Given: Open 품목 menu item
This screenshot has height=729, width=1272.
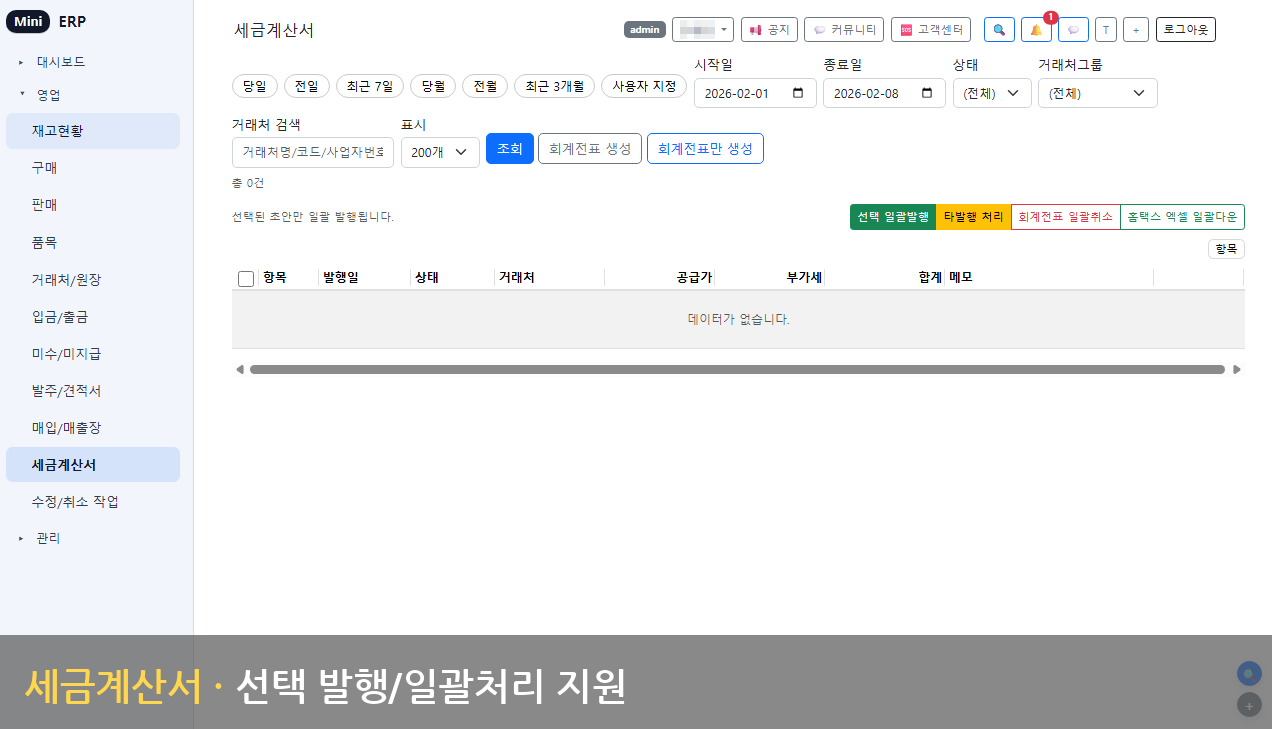Looking at the screenshot, I should [93, 242].
